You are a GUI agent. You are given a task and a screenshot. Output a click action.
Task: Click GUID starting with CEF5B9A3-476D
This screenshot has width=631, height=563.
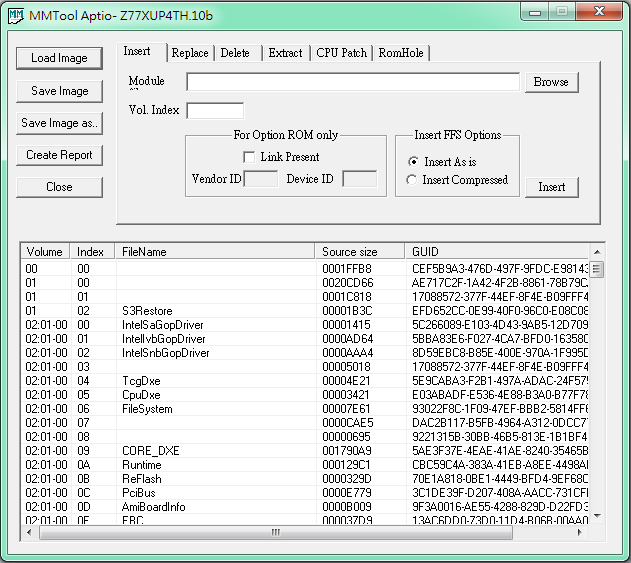click(x=499, y=269)
